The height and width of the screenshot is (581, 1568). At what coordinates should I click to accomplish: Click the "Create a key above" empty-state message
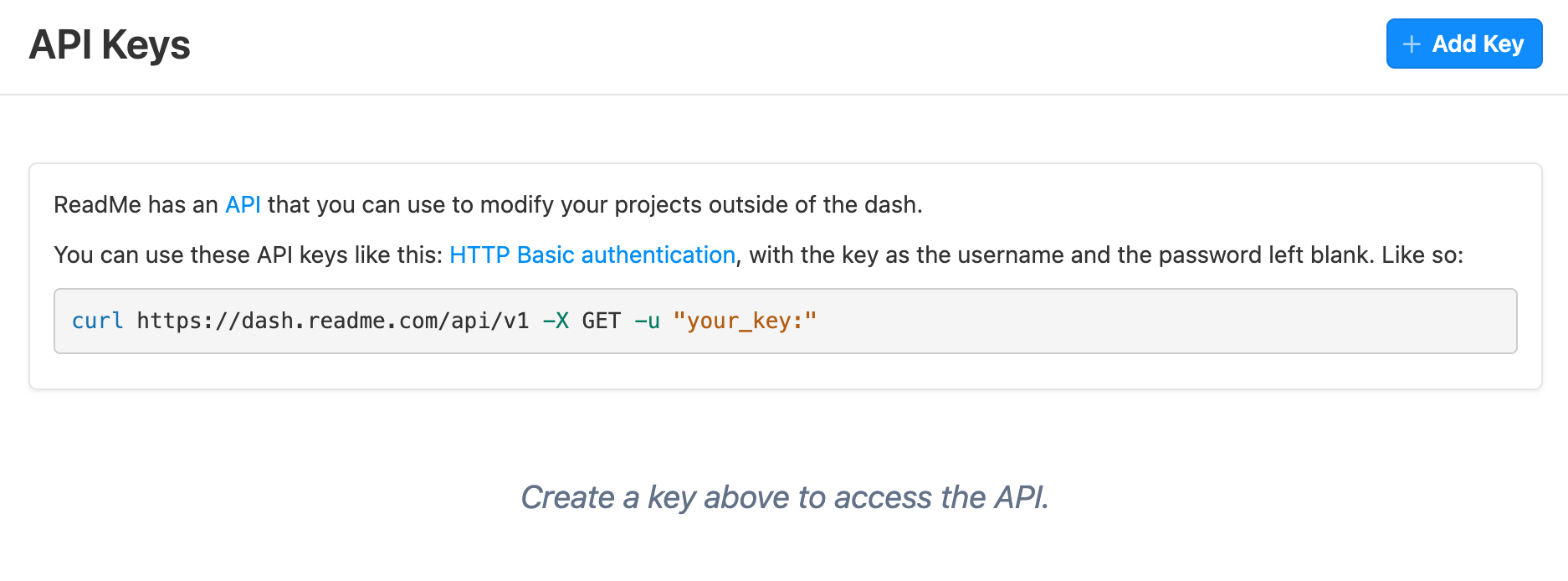[784, 497]
